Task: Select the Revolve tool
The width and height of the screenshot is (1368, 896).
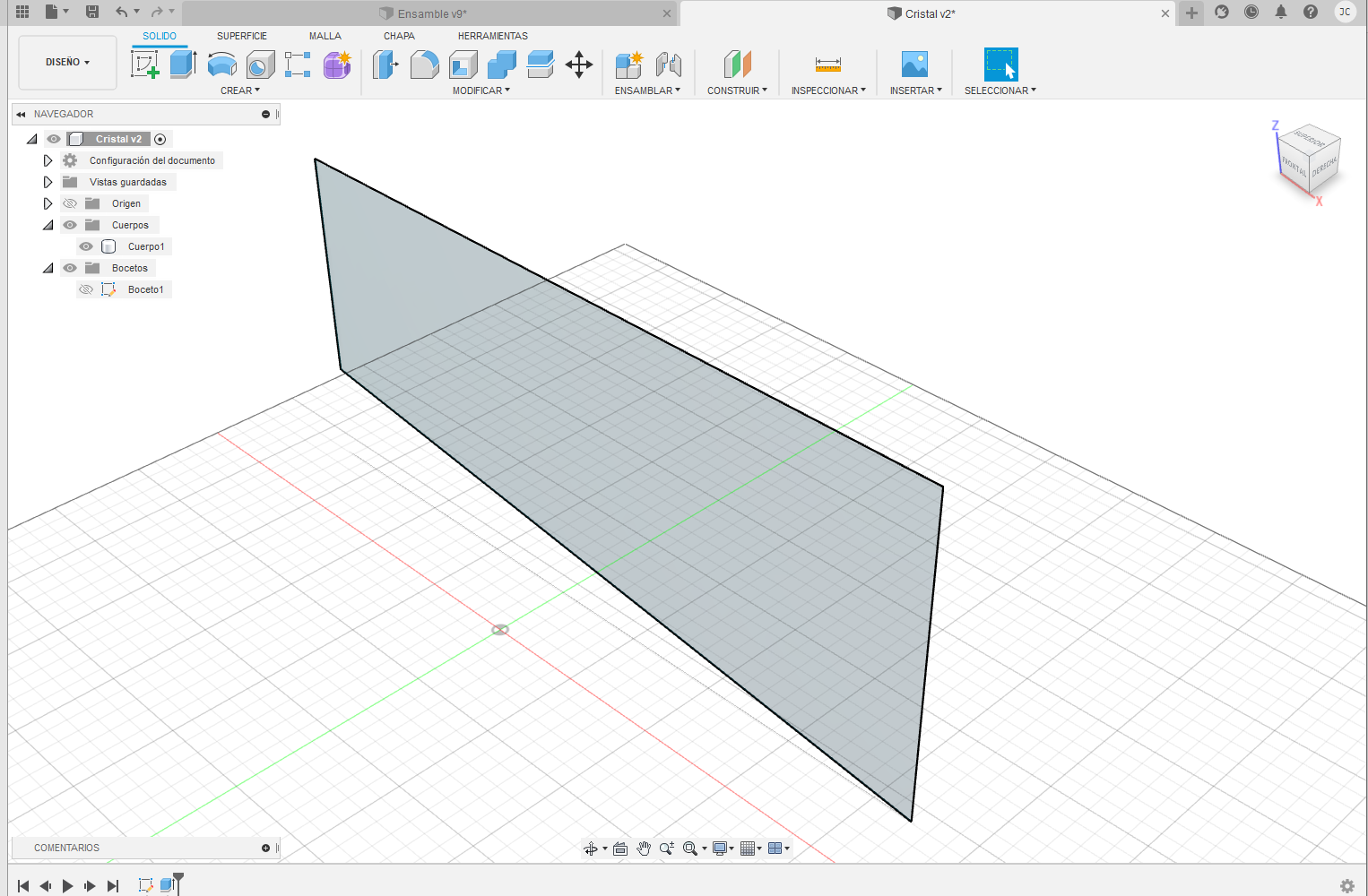Action: point(221,65)
